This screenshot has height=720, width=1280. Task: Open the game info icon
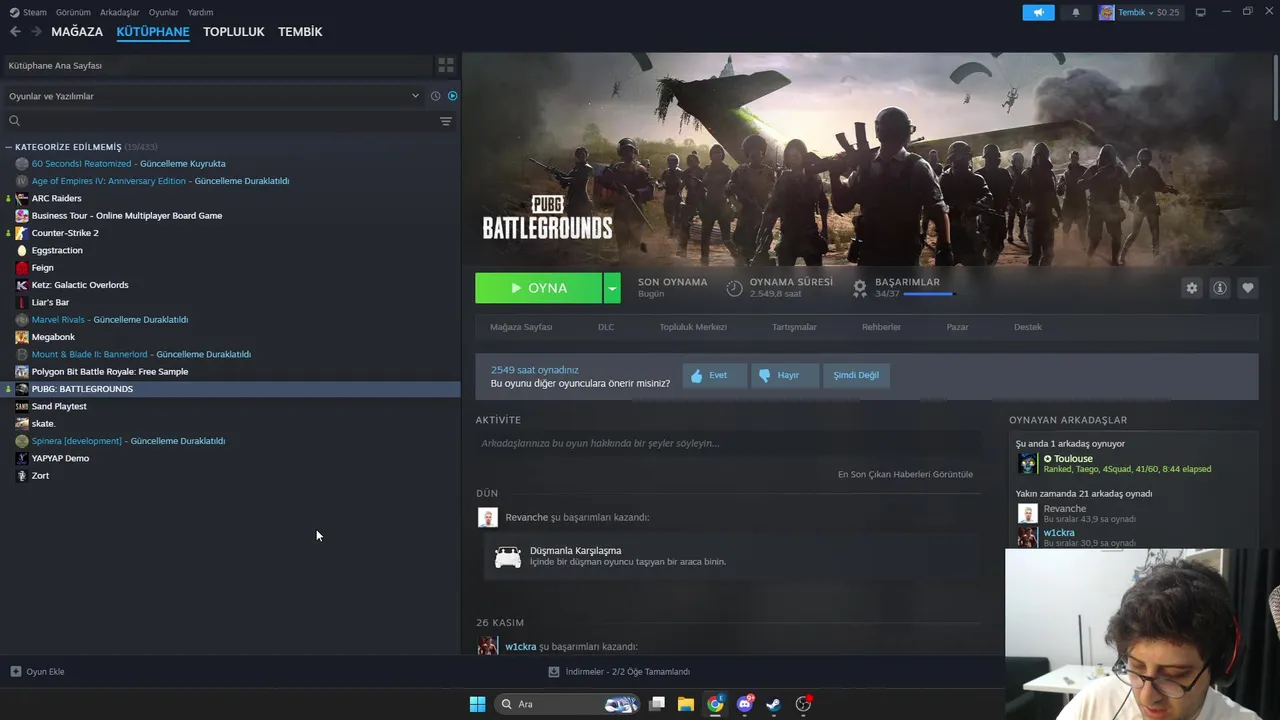(x=1220, y=288)
